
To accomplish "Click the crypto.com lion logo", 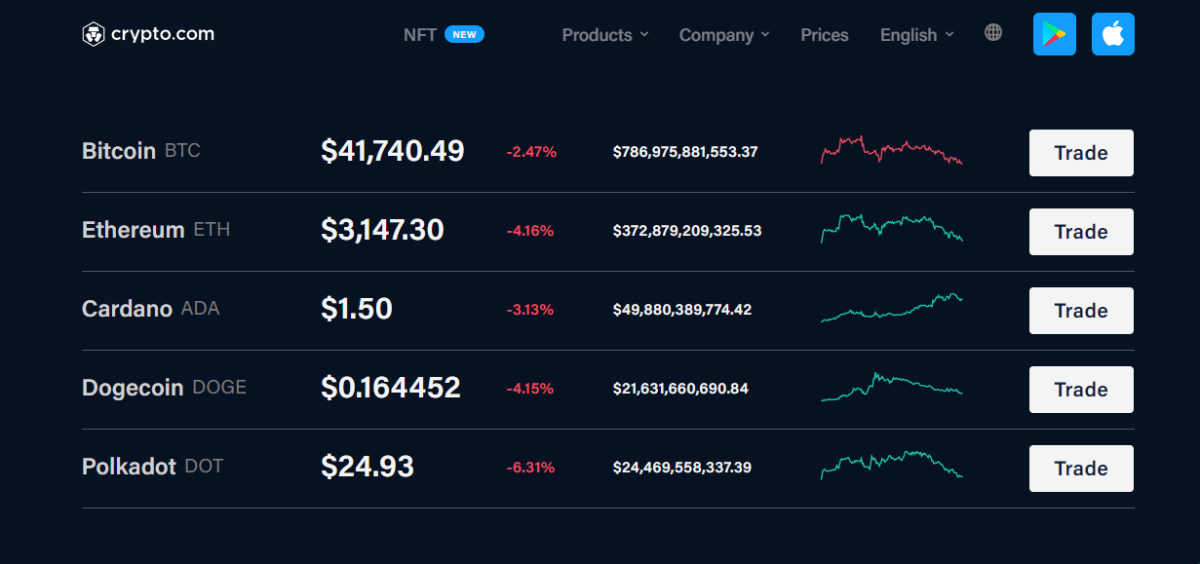I will (x=94, y=35).
